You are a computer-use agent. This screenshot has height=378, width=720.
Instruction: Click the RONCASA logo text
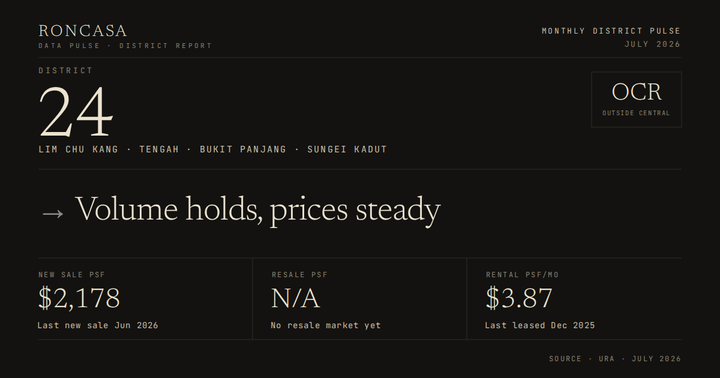coord(83,31)
